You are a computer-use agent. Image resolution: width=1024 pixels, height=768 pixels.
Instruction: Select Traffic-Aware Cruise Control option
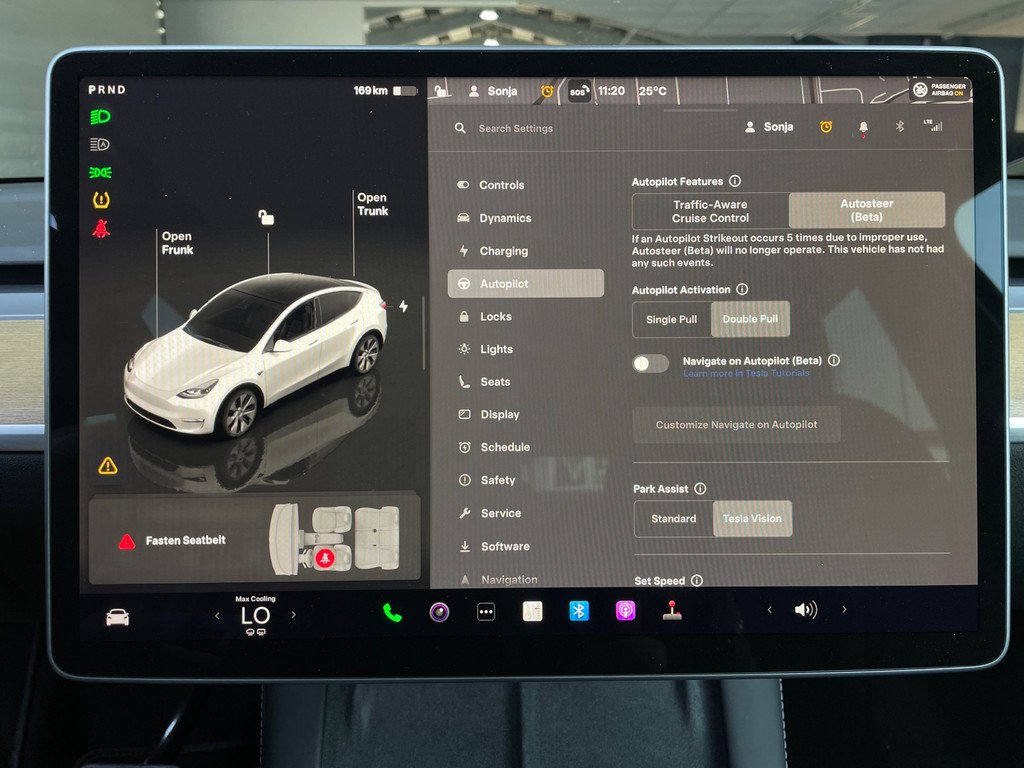click(x=711, y=211)
